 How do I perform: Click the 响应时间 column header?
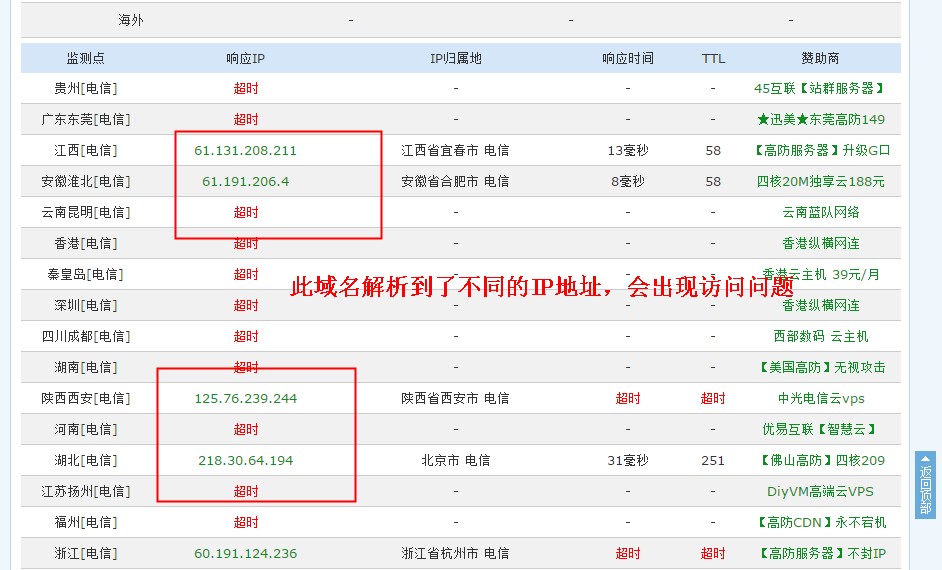(x=627, y=58)
